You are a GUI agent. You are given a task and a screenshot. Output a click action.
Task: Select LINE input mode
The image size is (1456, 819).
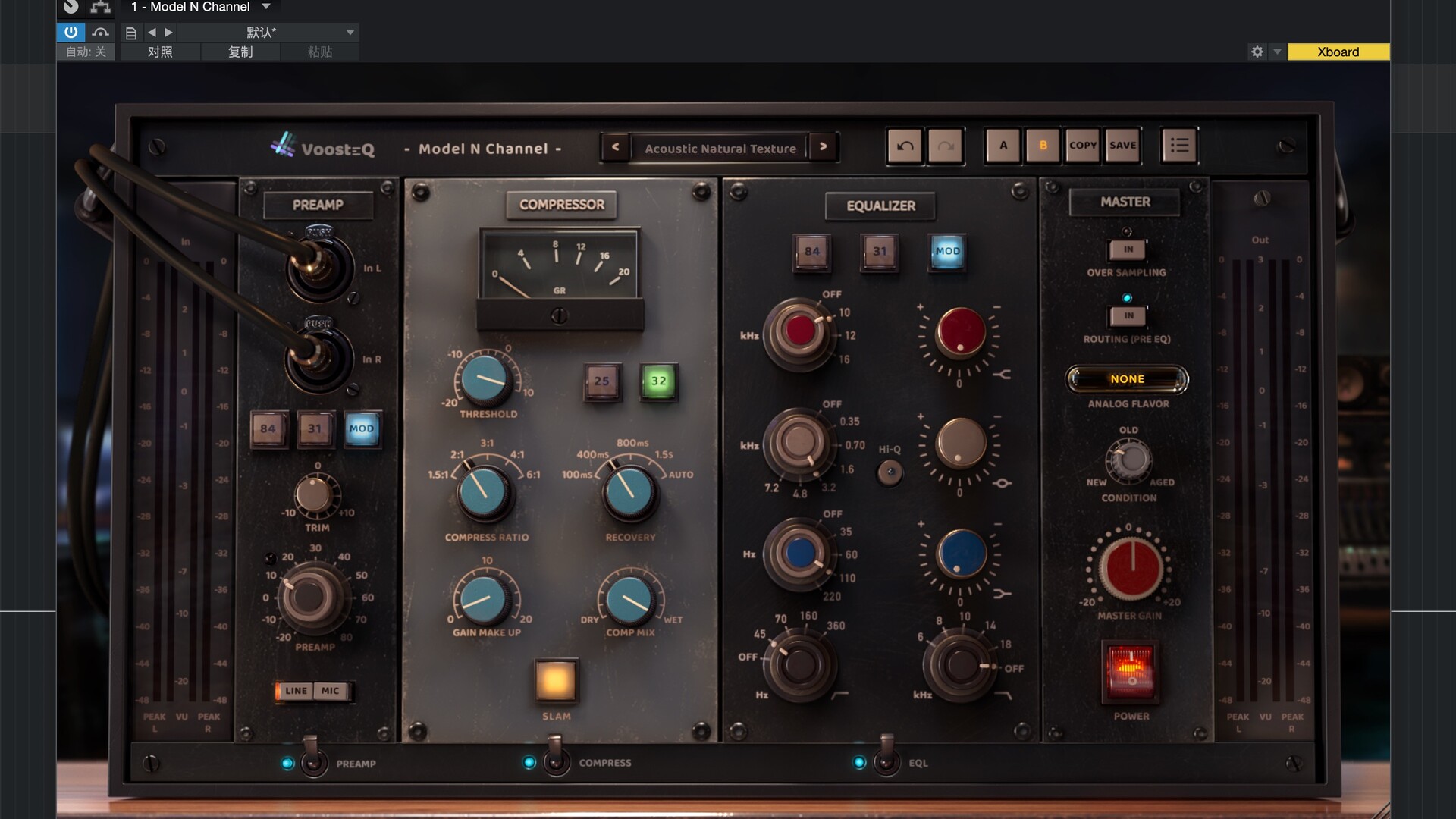coord(296,691)
